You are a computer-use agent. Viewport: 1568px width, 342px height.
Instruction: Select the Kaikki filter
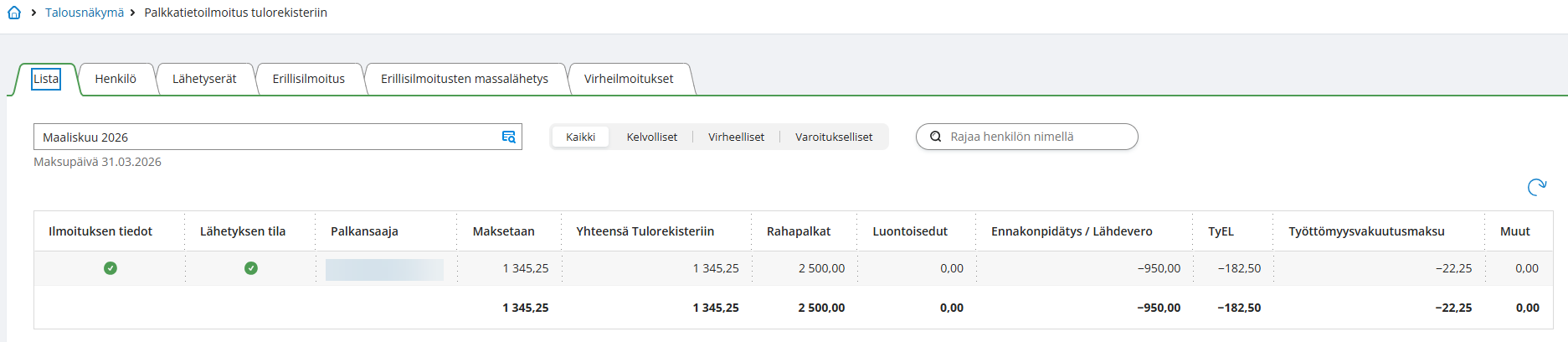[x=580, y=137]
